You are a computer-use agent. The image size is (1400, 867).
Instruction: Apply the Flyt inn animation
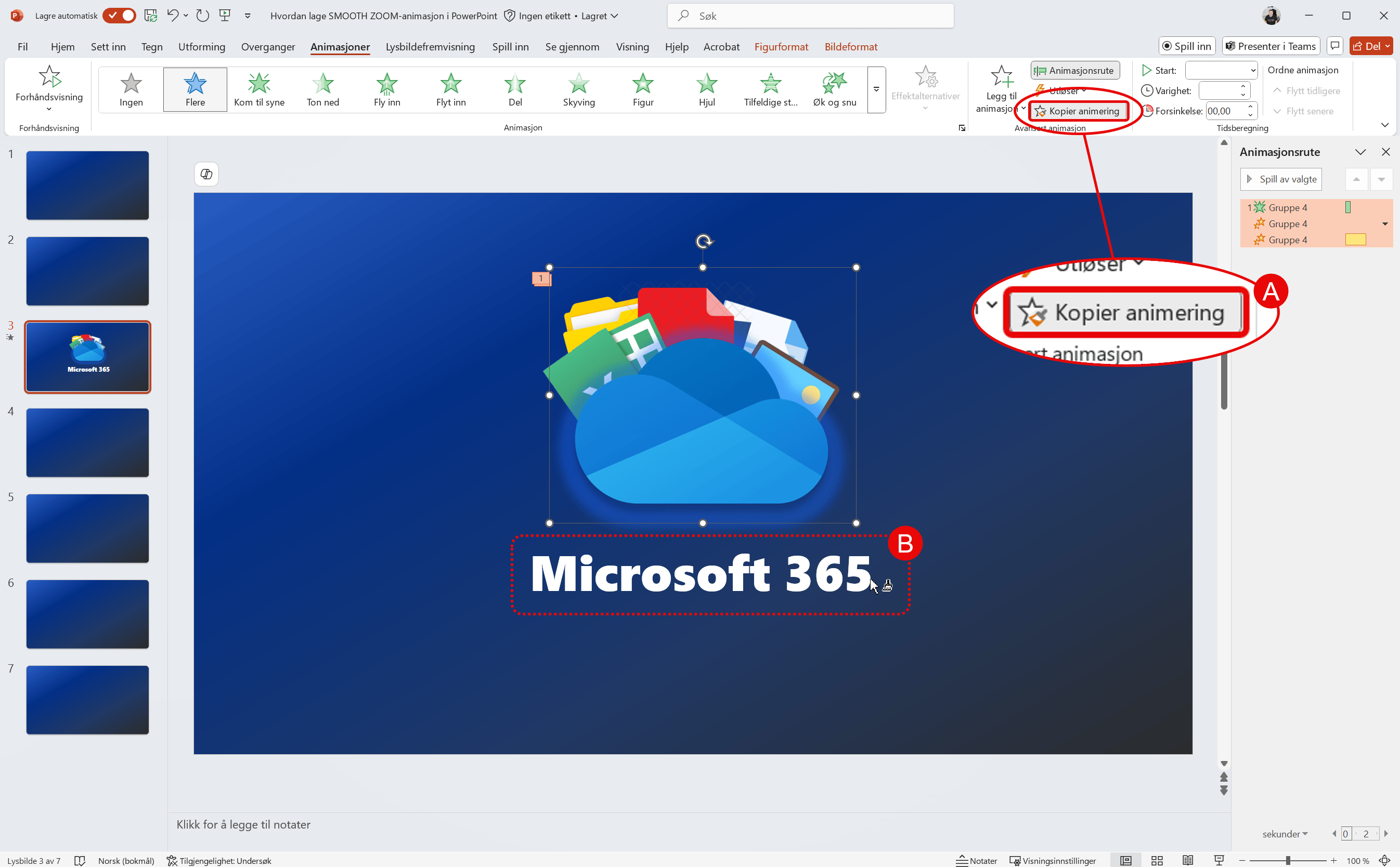pos(451,89)
